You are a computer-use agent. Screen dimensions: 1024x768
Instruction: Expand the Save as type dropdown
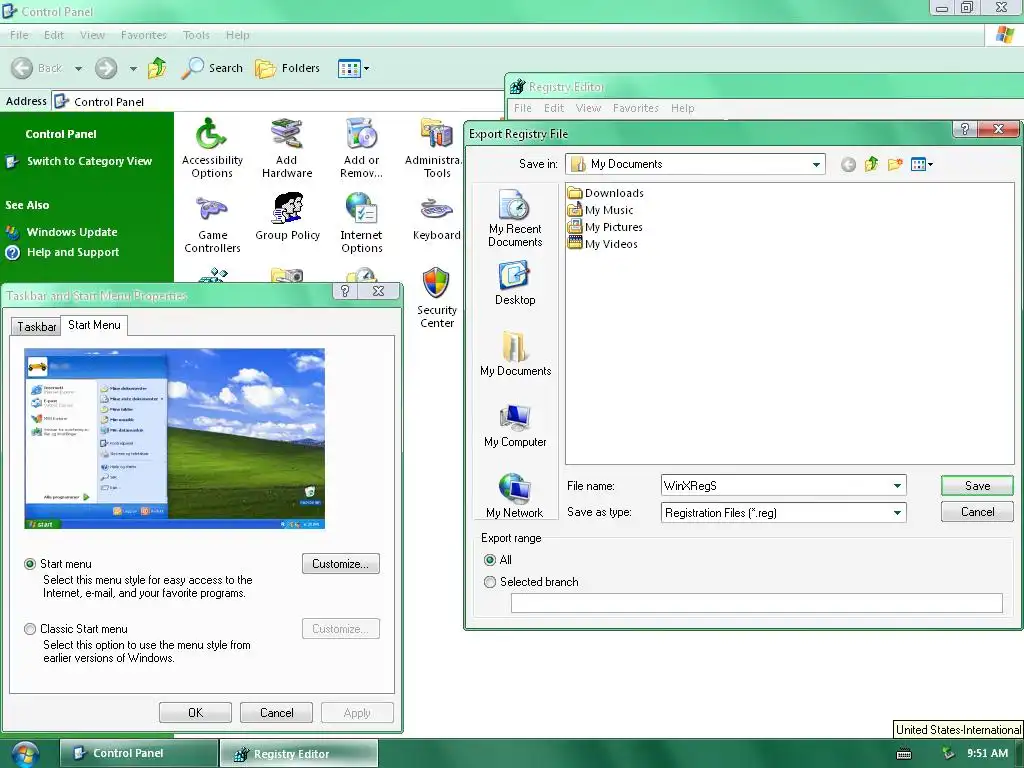pos(897,513)
